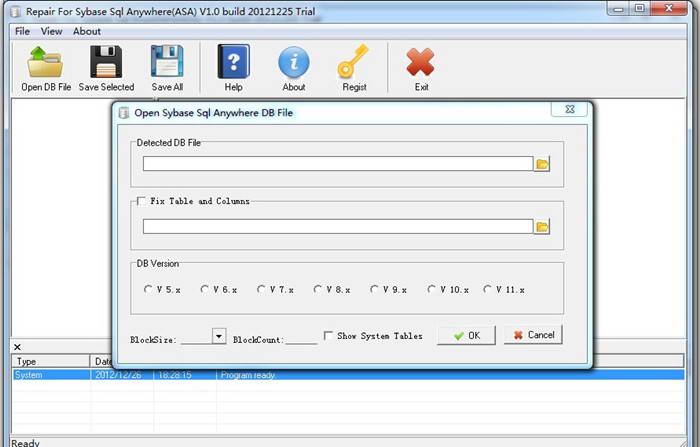Click the Type column header
The width and height of the screenshot is (700, 447).
(x=51, y=361)
